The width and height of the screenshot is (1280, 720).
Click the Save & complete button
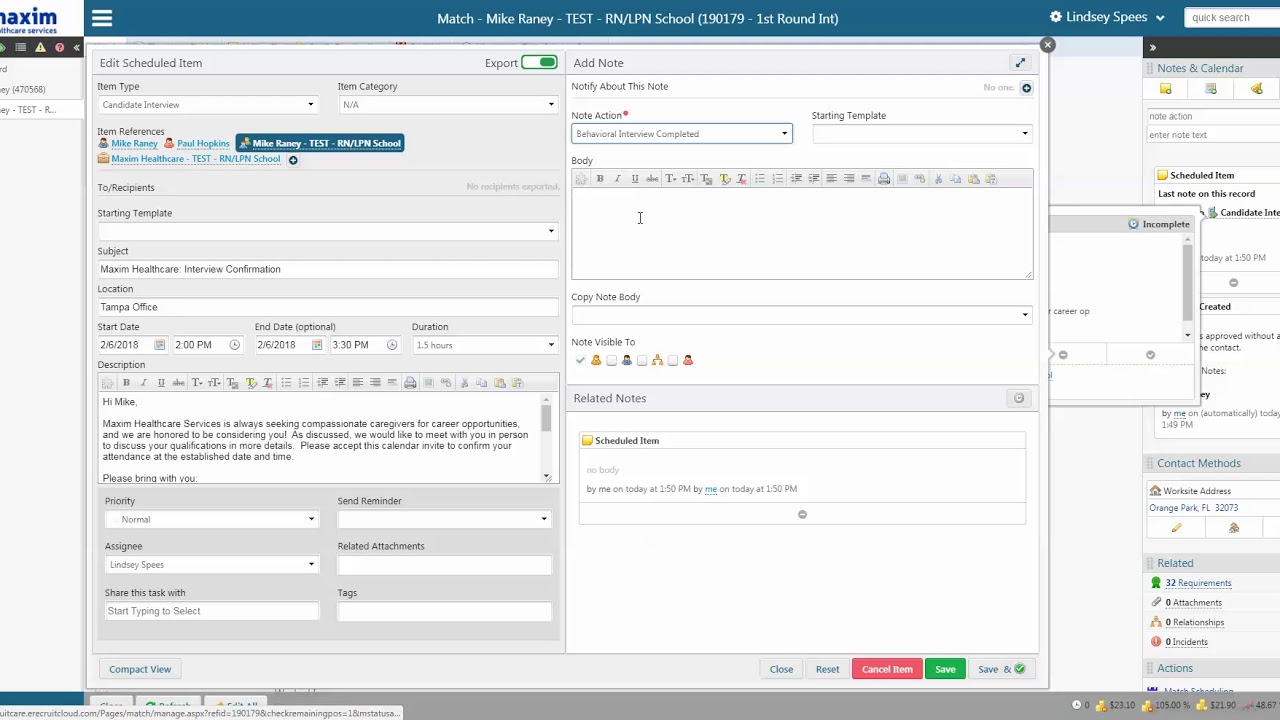(x=1002, y=669)
